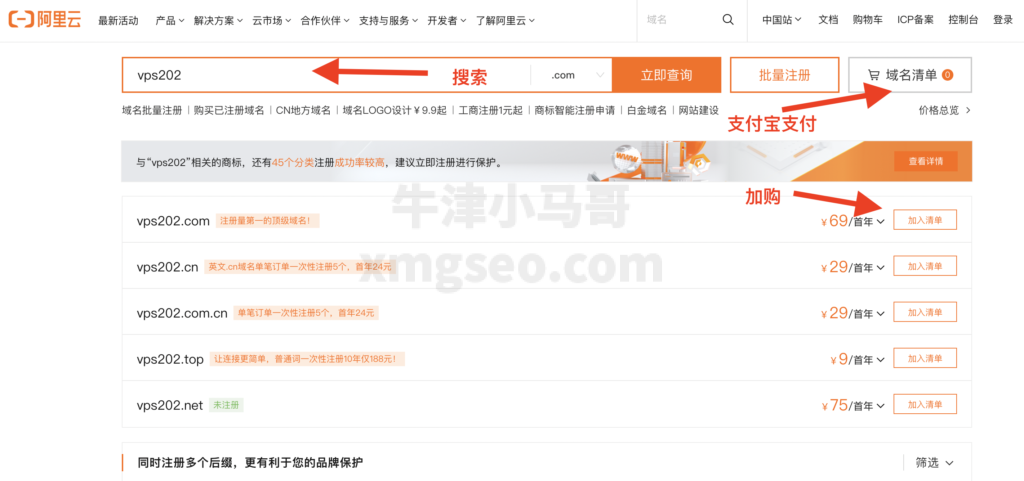Expand the 合作伙伴 menu
The height and width of the screenshot is (481, 1024).
pyautogui.click(x=325, y=20)
